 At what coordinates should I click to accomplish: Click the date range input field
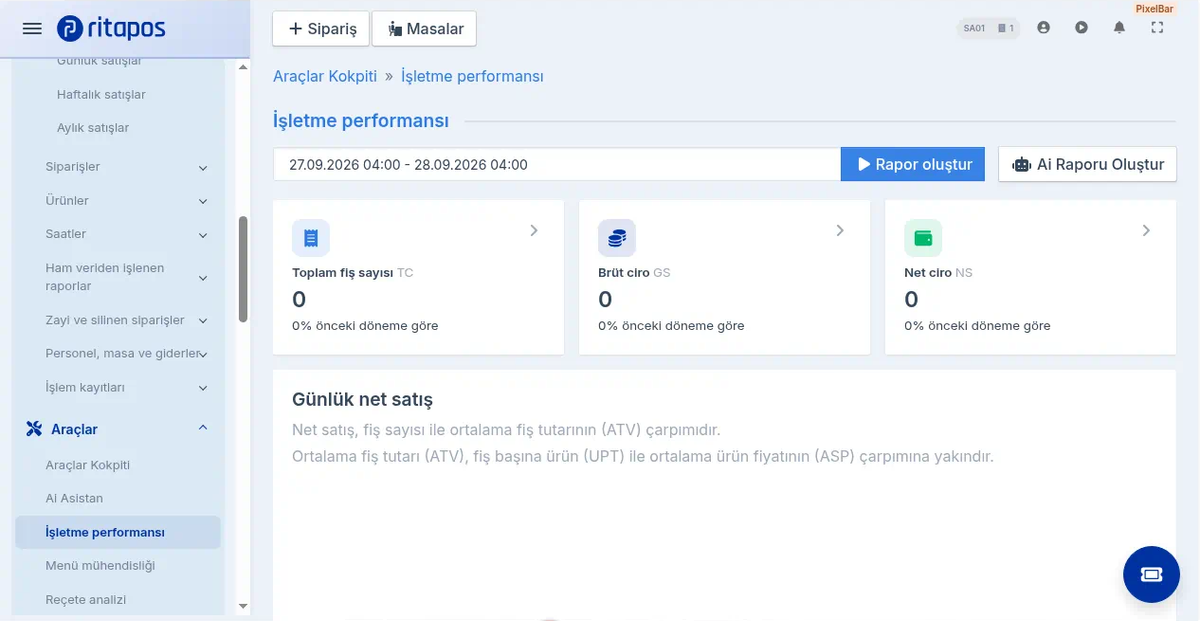pos(557,164)
